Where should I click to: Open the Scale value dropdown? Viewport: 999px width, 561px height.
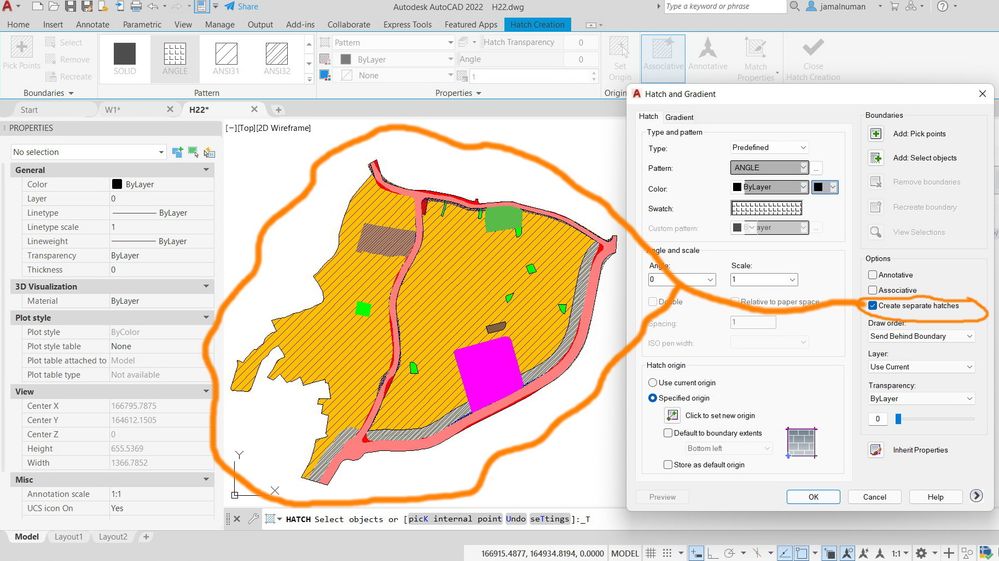point(764,280)
